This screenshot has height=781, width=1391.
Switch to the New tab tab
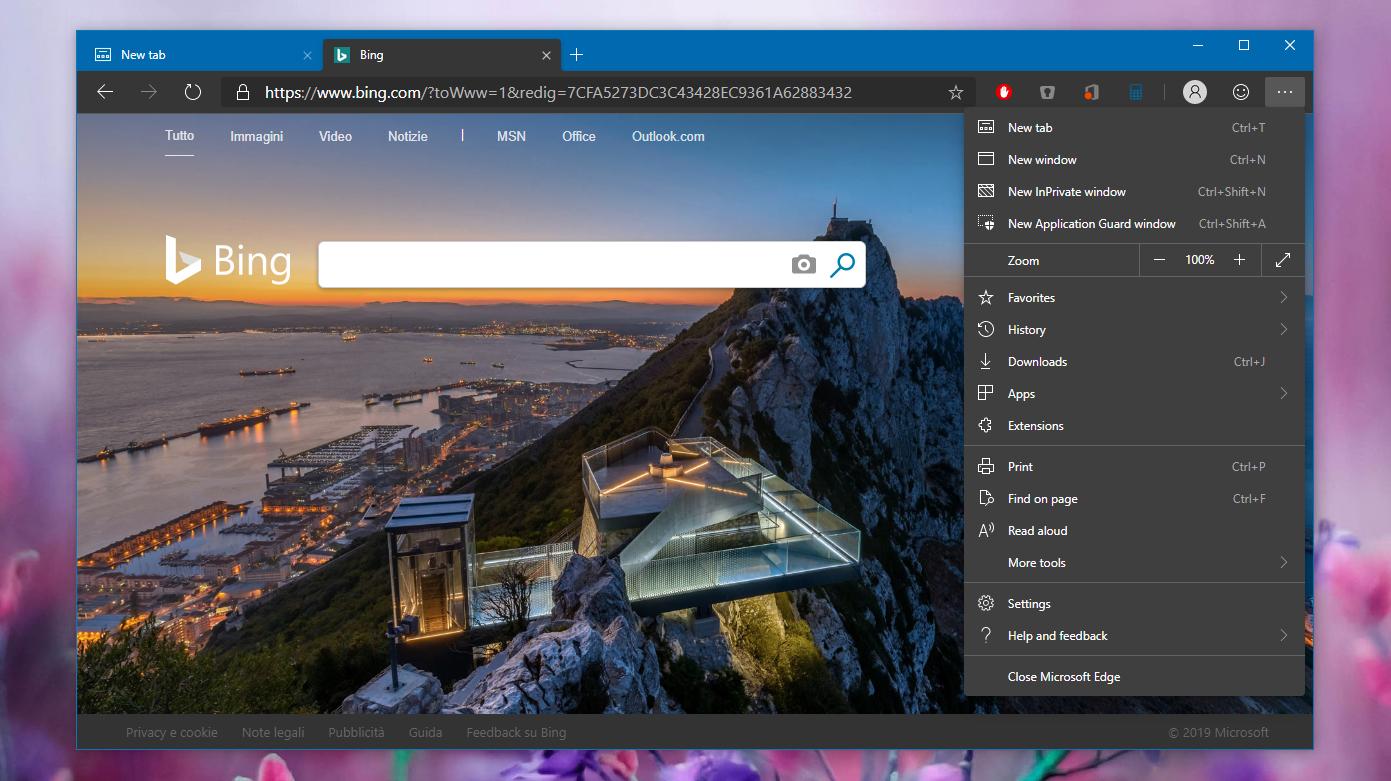click(x=200, y=55)
